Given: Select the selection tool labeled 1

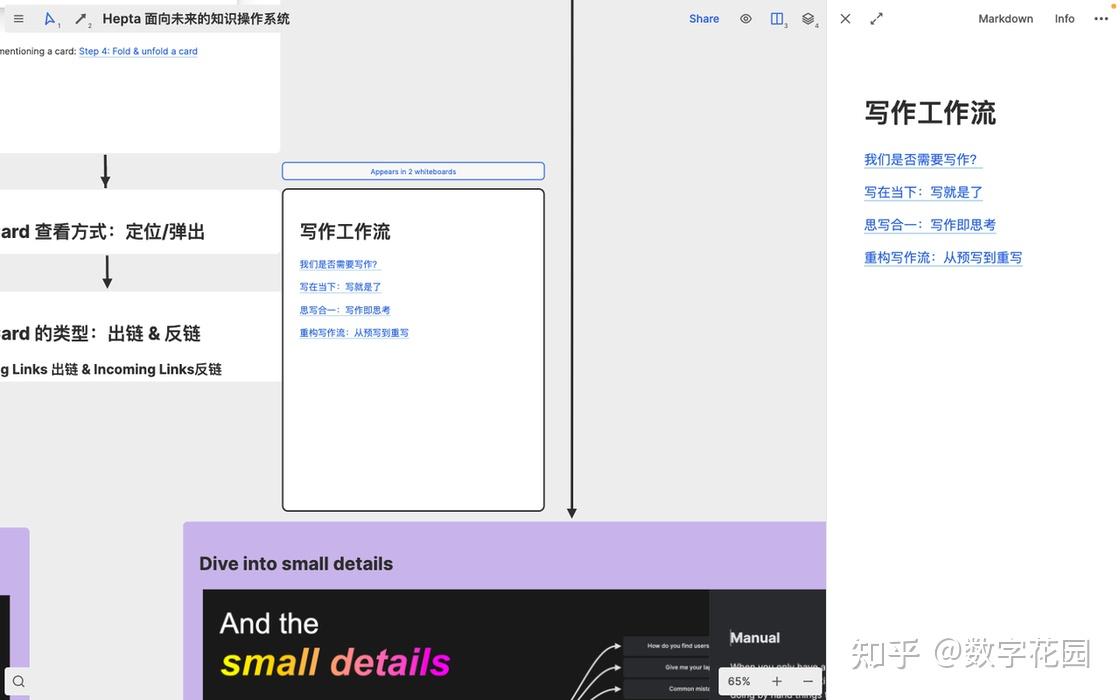Looking at the screenshot, I should [x=48, y=17].
